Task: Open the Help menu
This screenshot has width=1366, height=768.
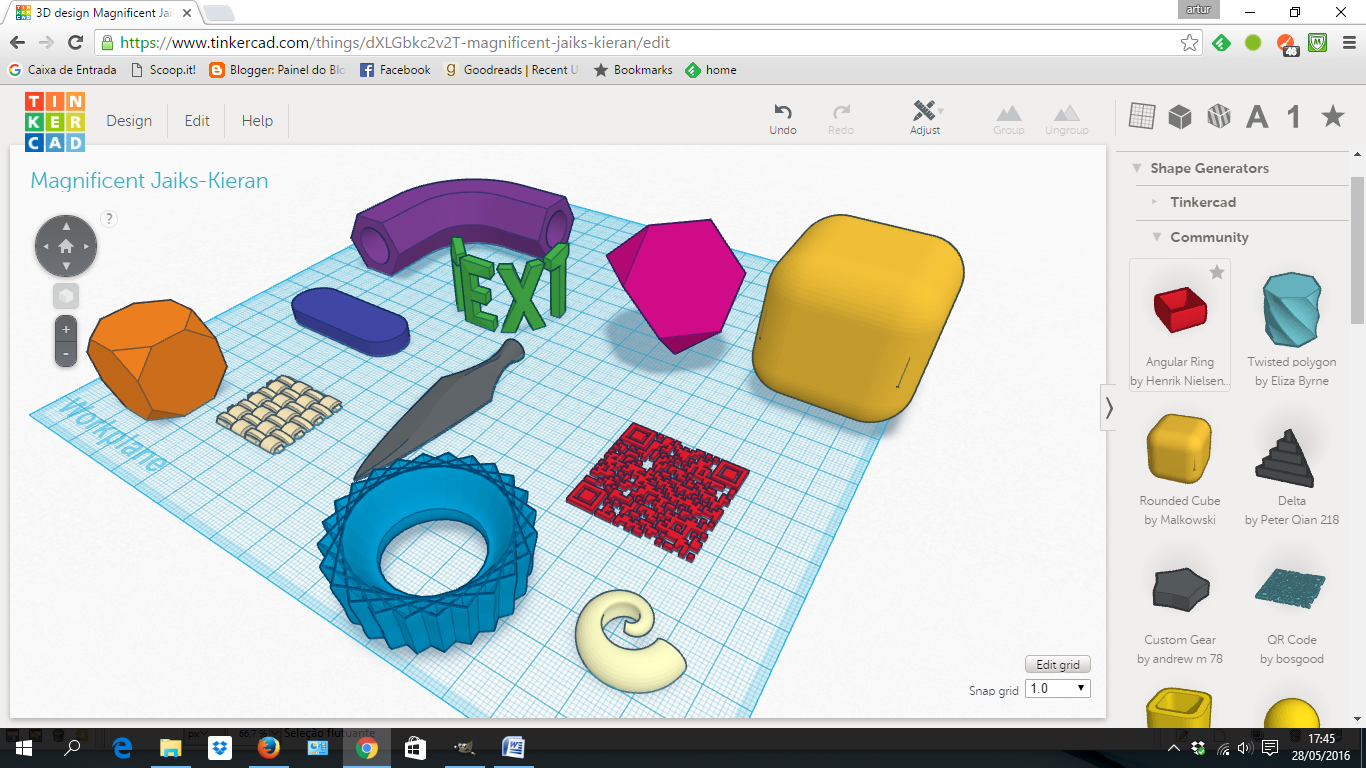Action: (x=257, y=121)
